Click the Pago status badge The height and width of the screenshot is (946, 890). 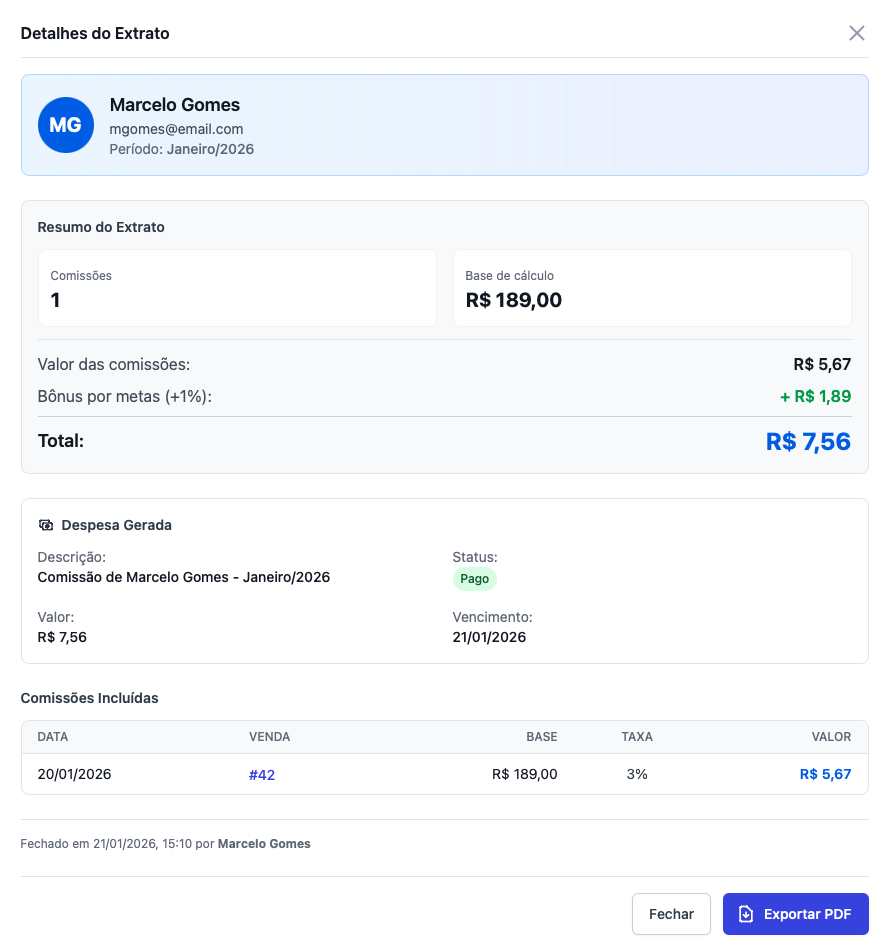(474, 579)
